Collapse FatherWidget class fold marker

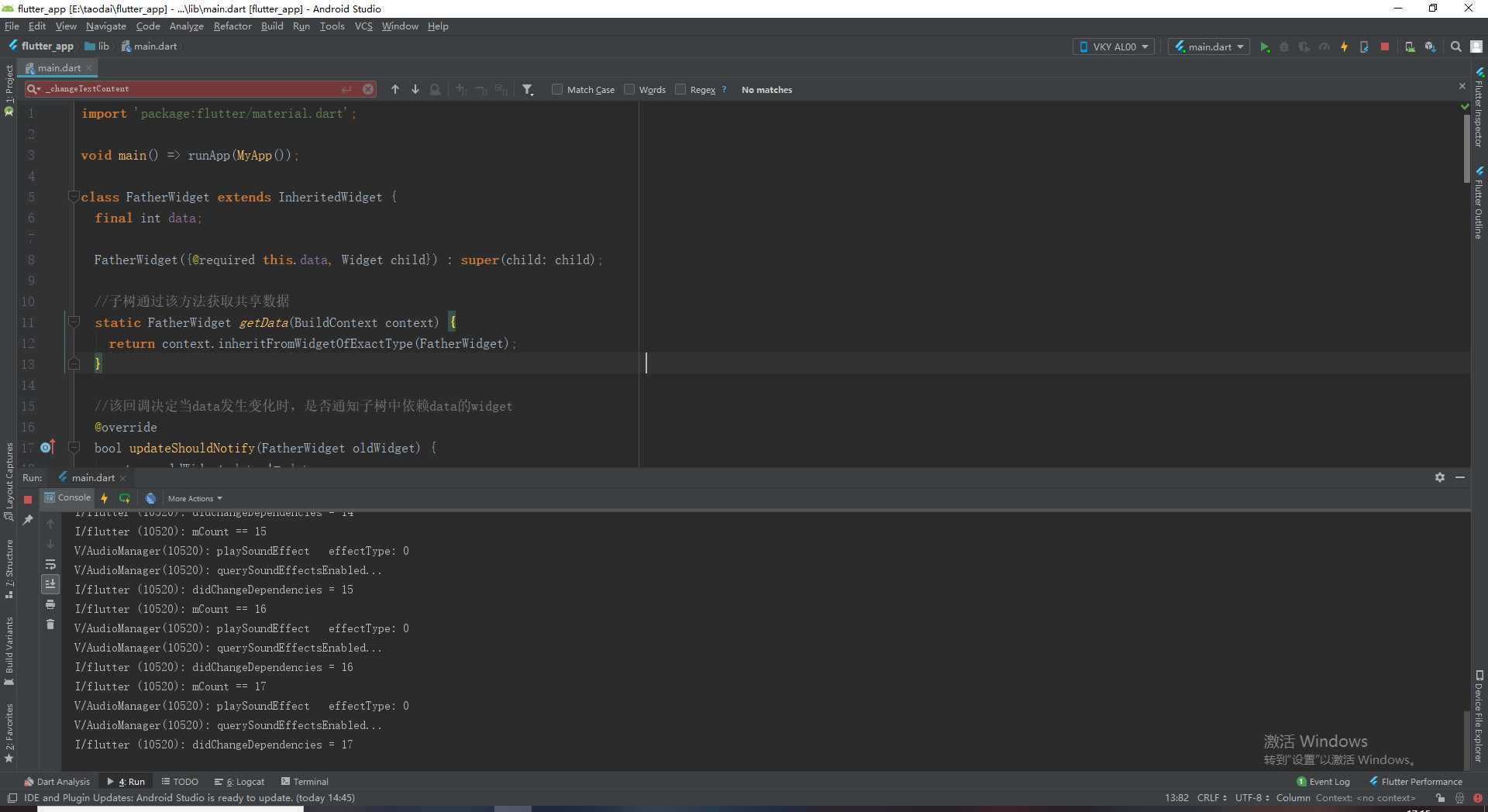pos(74,196)
